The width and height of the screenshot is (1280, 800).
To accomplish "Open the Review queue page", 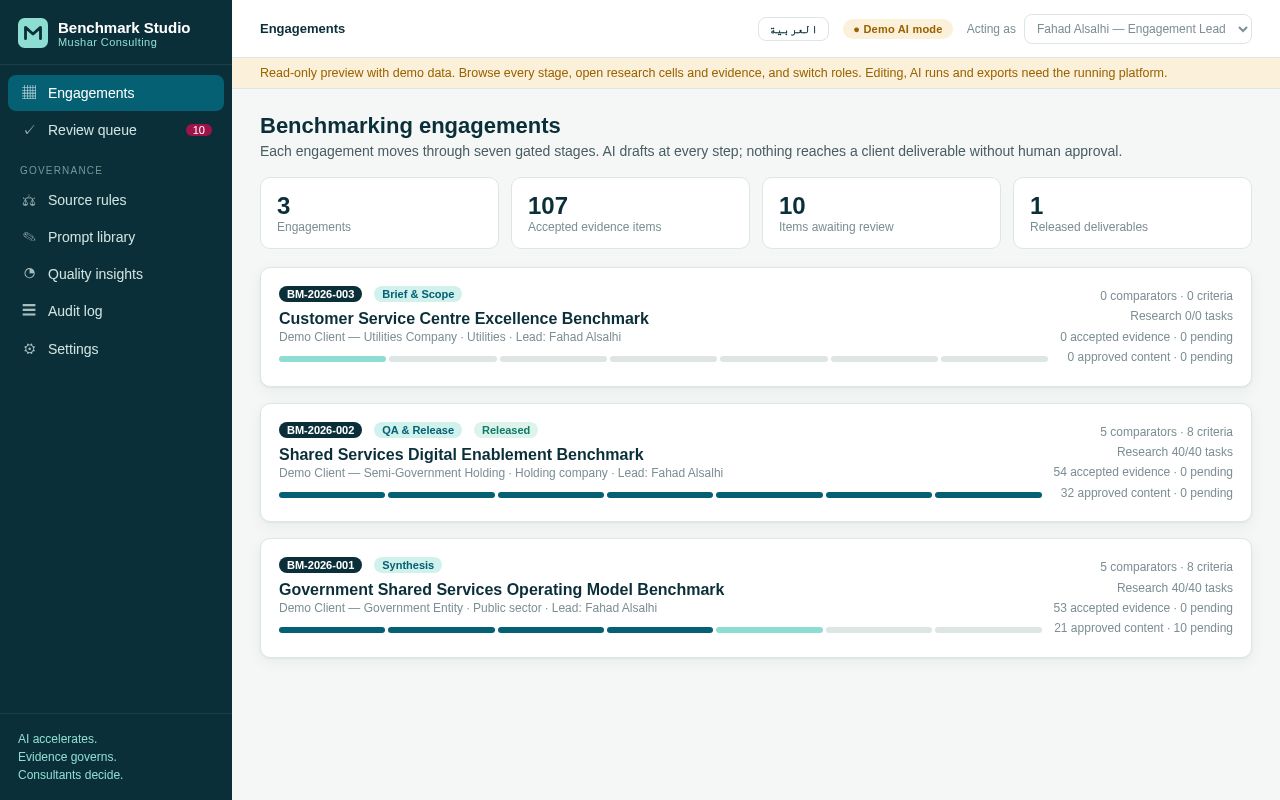I will coord(116,130).
